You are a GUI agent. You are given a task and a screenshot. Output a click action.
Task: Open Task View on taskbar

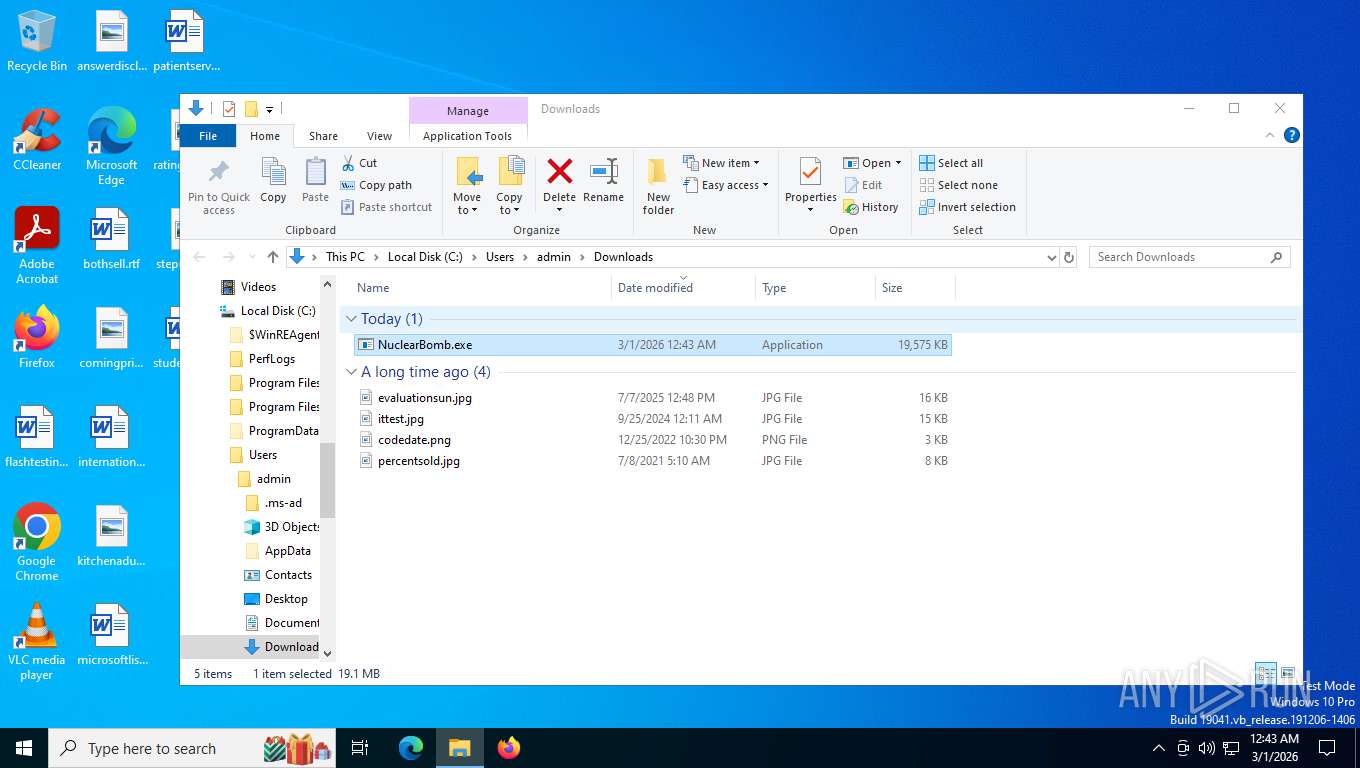coord(360,748)
